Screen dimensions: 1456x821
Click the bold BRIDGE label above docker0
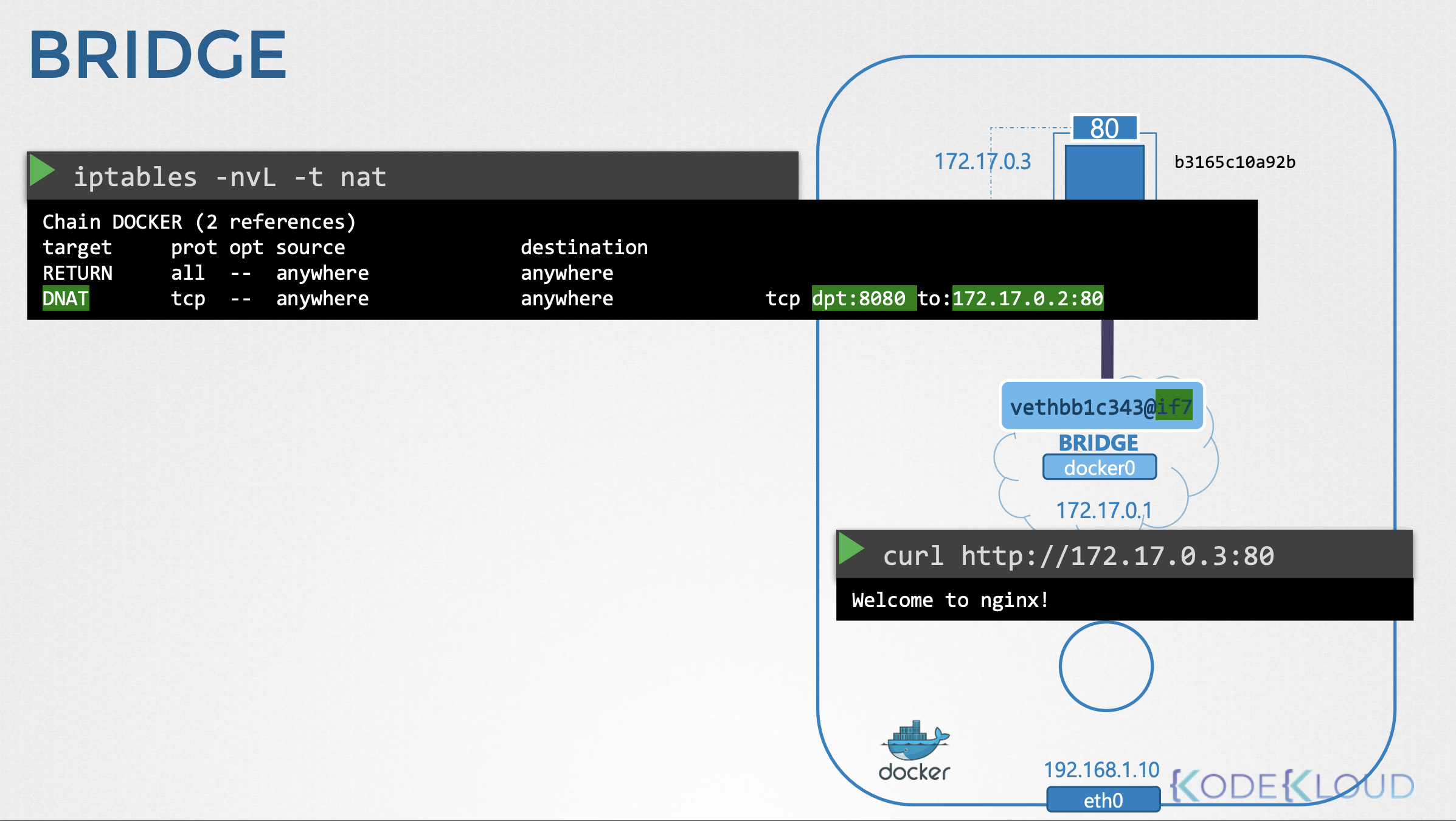(1098, 442)
